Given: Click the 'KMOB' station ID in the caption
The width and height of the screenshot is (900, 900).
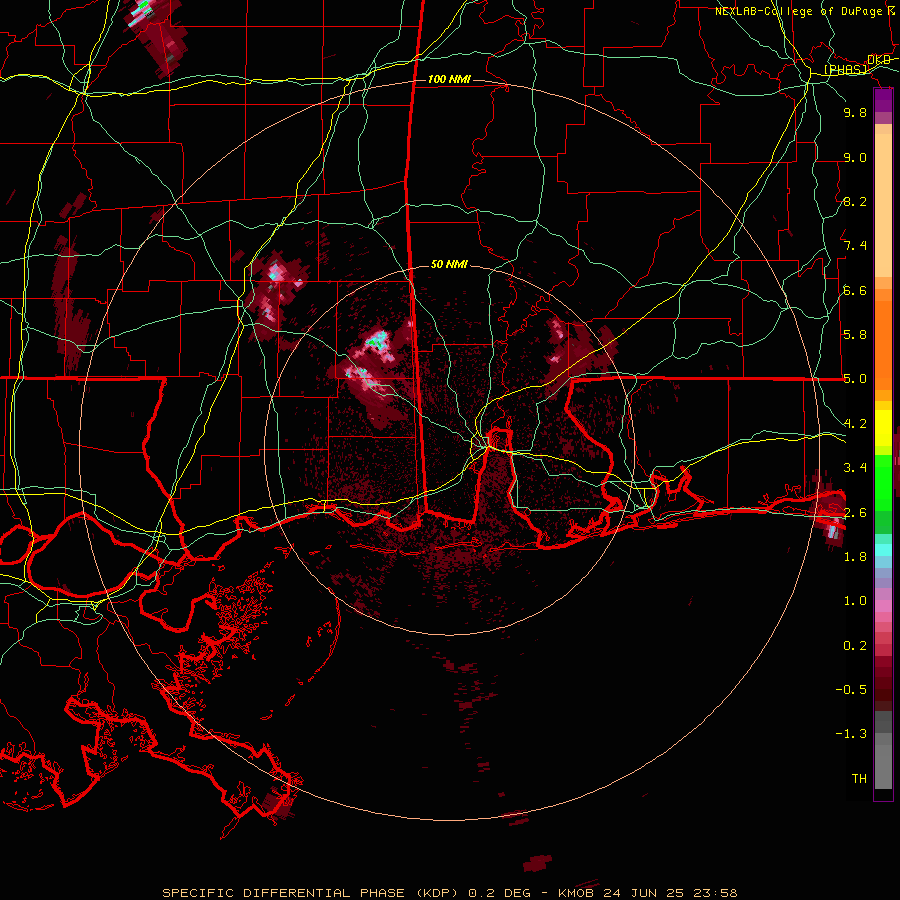Looking at the screenshot, I should [576, 893].
